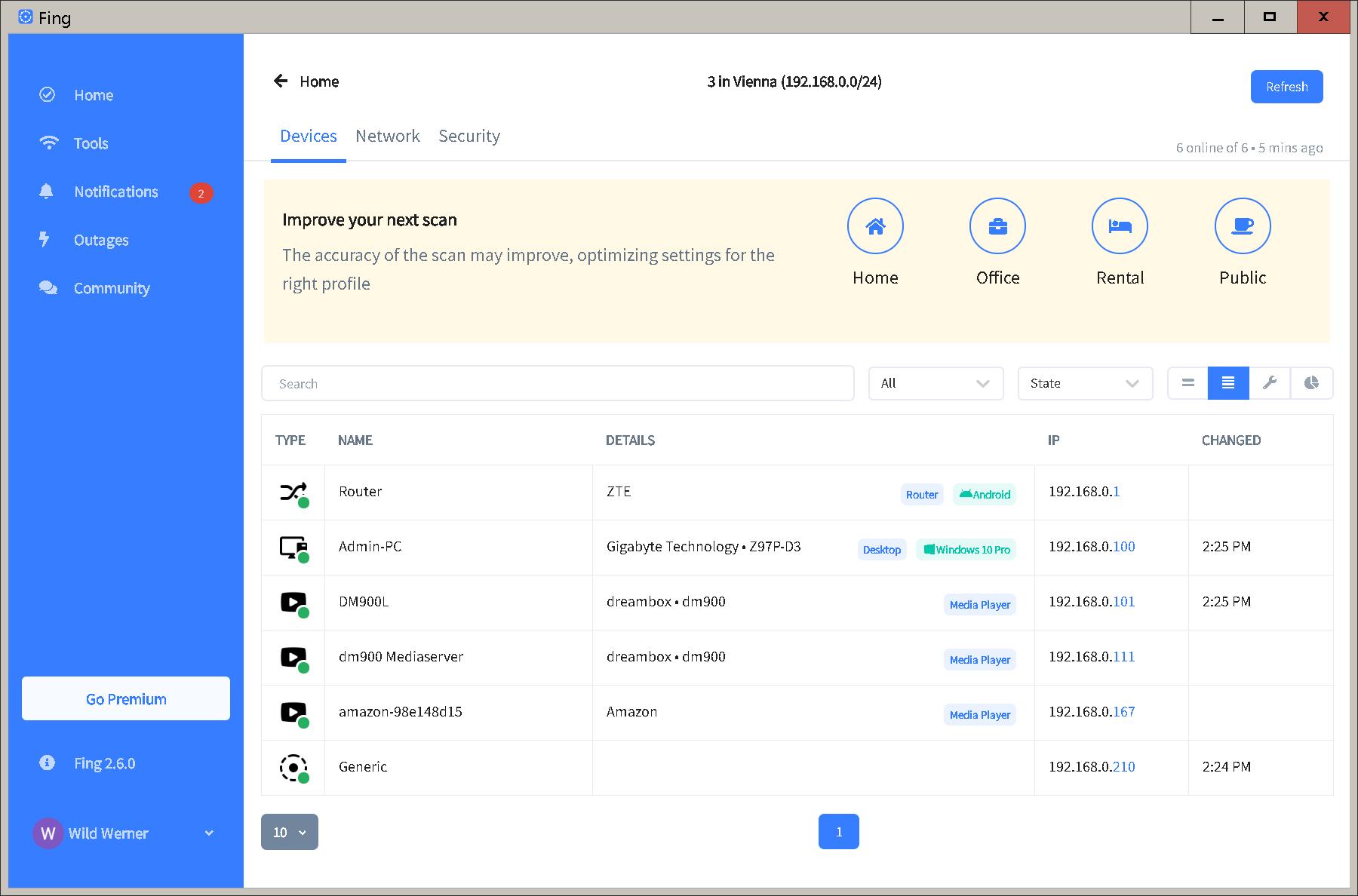This screenshot has width=1358, height=896.
Task: Select the Public coffee cup profile icon
Action: [1243, 226]
